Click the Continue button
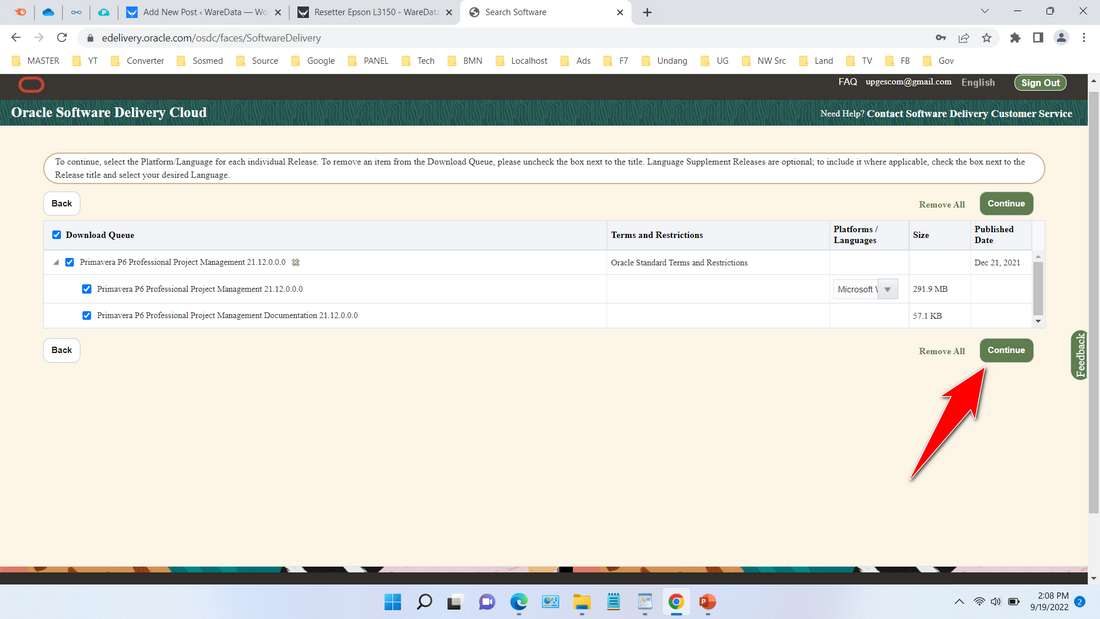The width and height of the screenshot is (1100, 619). pos(1006,350)
